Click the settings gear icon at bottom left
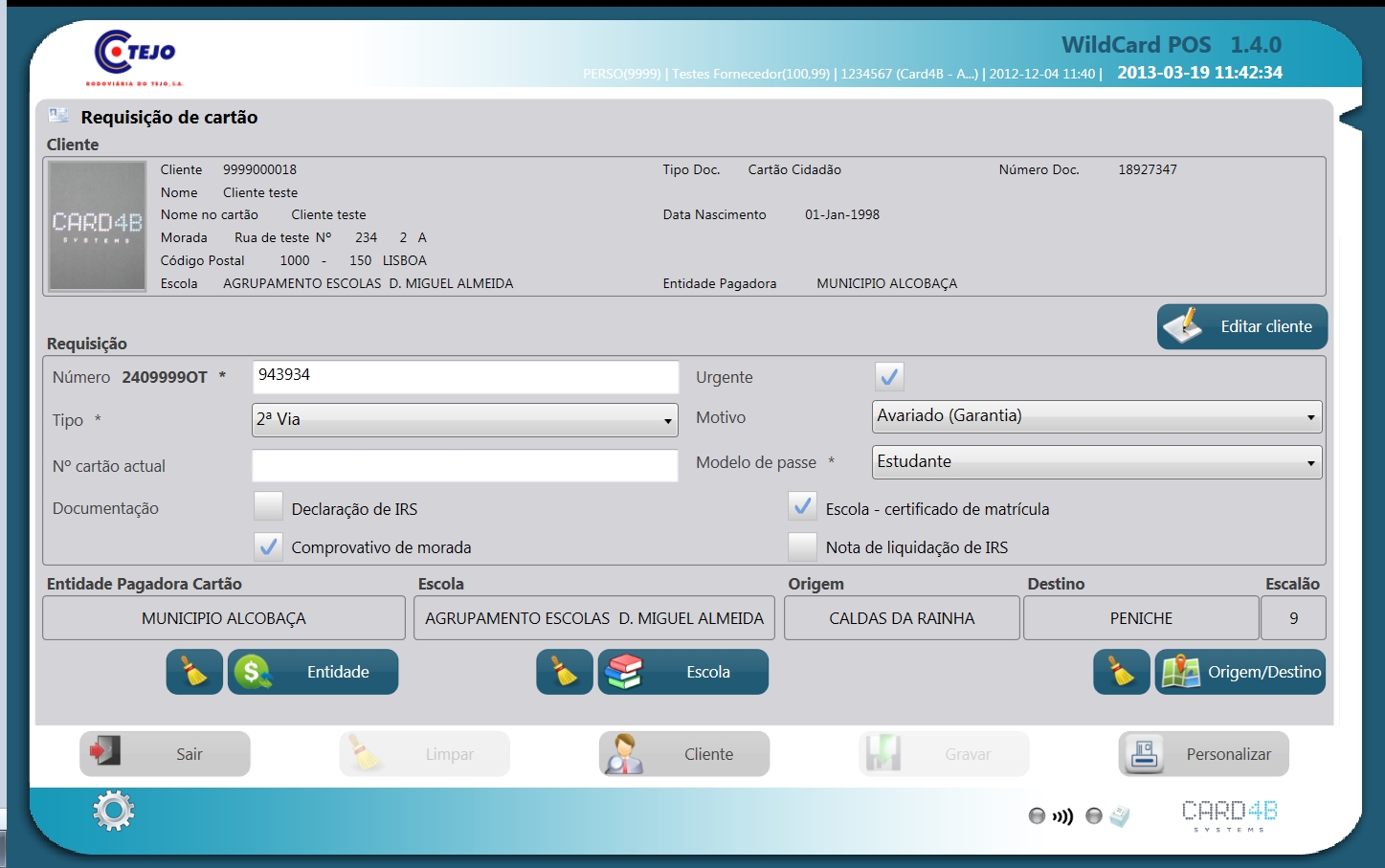1385x868 pixels. coord(113,811)
